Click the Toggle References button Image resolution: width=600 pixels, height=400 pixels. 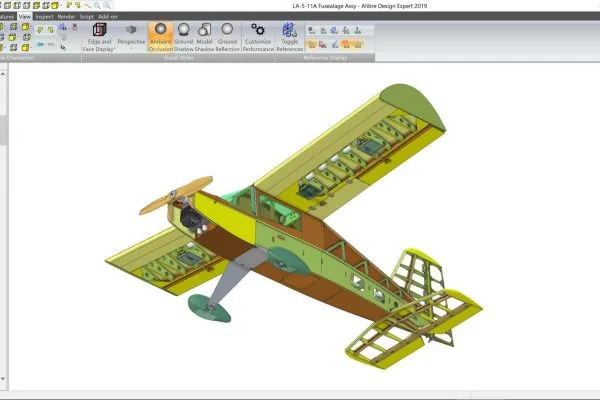(290, 38)
